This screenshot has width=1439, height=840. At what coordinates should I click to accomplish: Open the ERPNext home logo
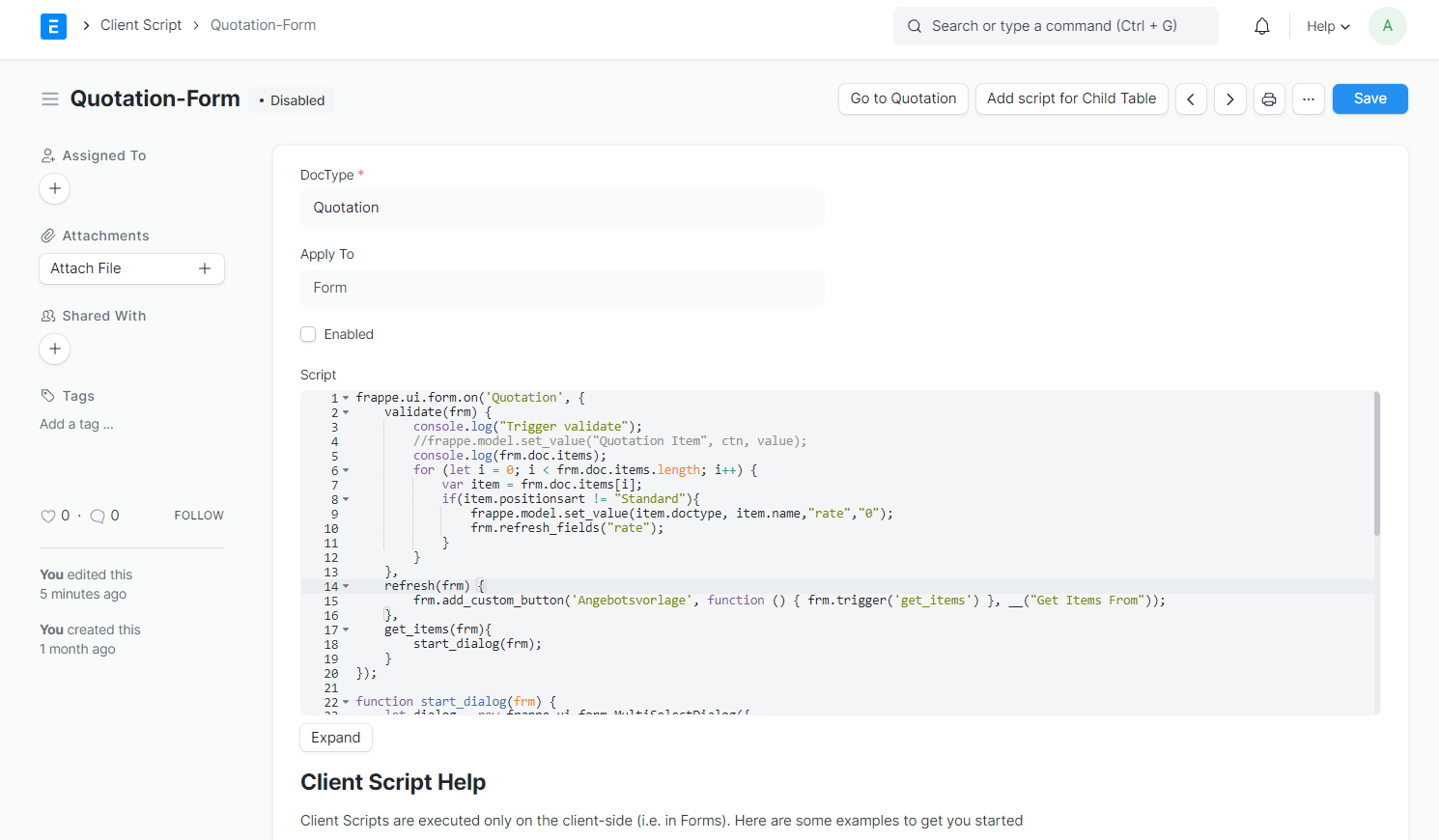53,26
